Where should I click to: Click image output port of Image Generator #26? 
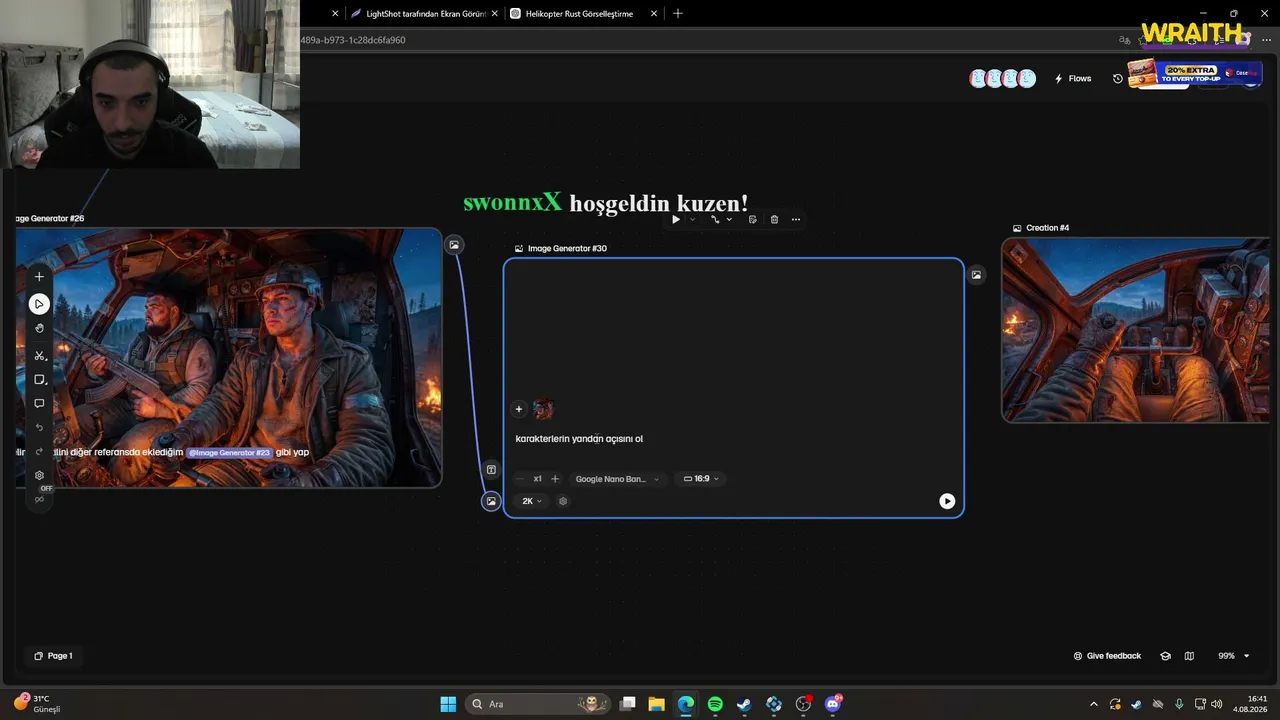(x=454, y=245)
